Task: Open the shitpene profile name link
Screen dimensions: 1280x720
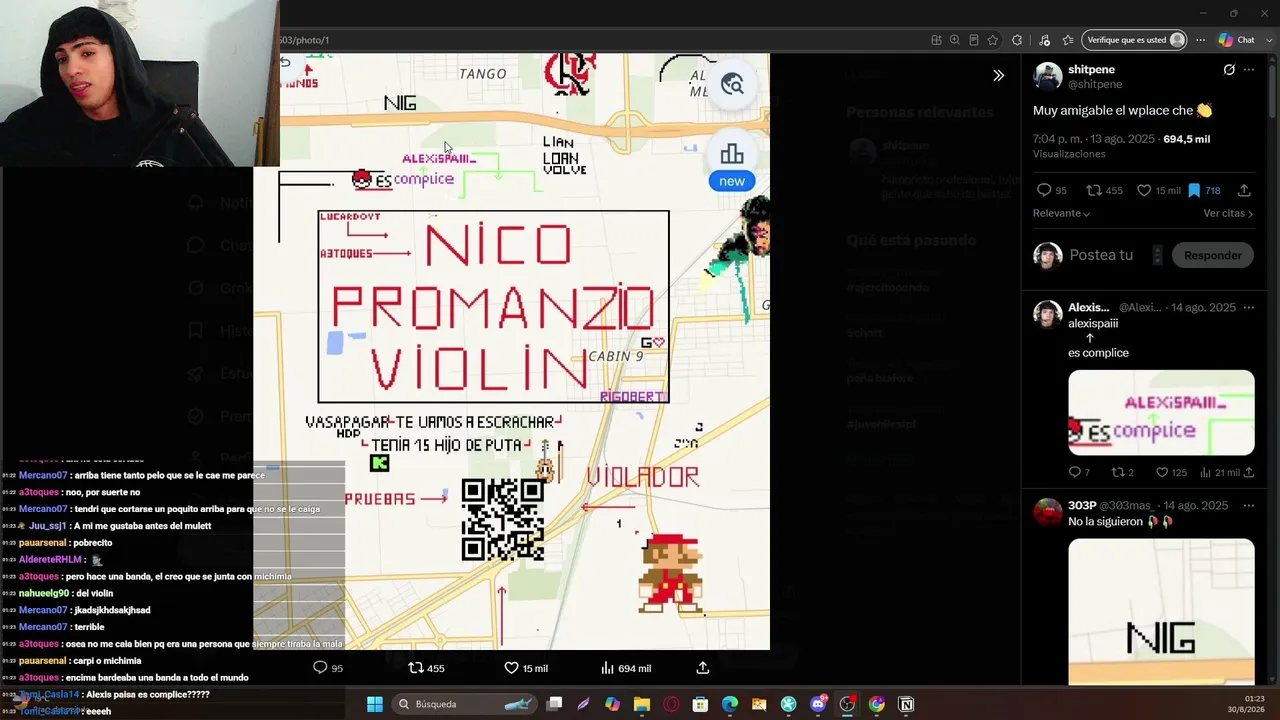Action: pos(1091,69)
